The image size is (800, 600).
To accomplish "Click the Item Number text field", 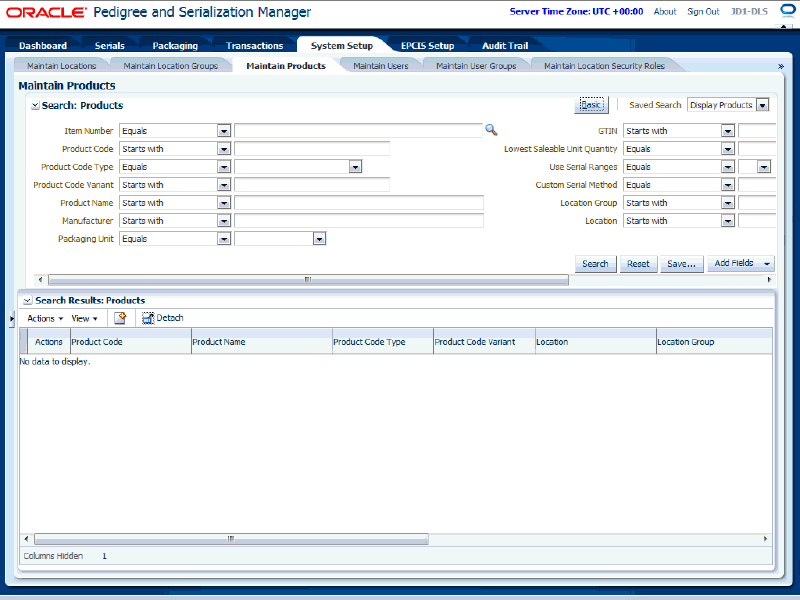I will pyautogui.click(x=358, y=131).
